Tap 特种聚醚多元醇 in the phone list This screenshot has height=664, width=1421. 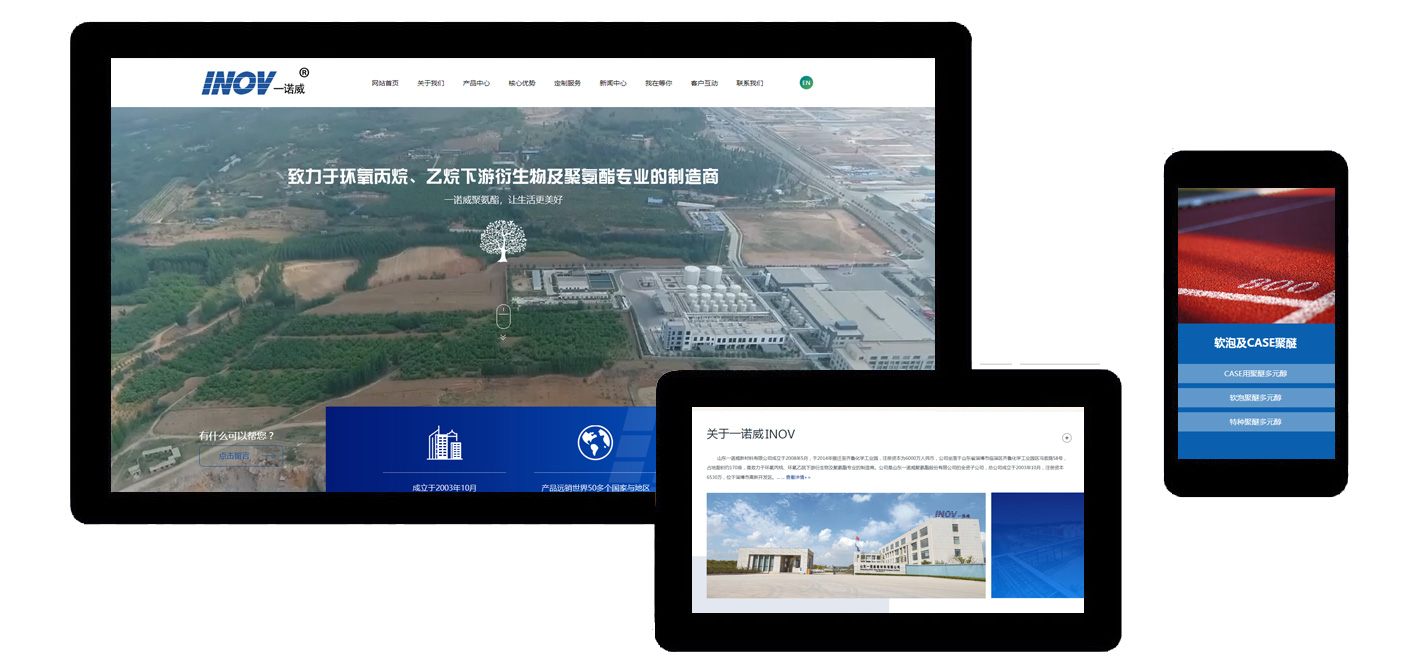(x=1256, y=422)
